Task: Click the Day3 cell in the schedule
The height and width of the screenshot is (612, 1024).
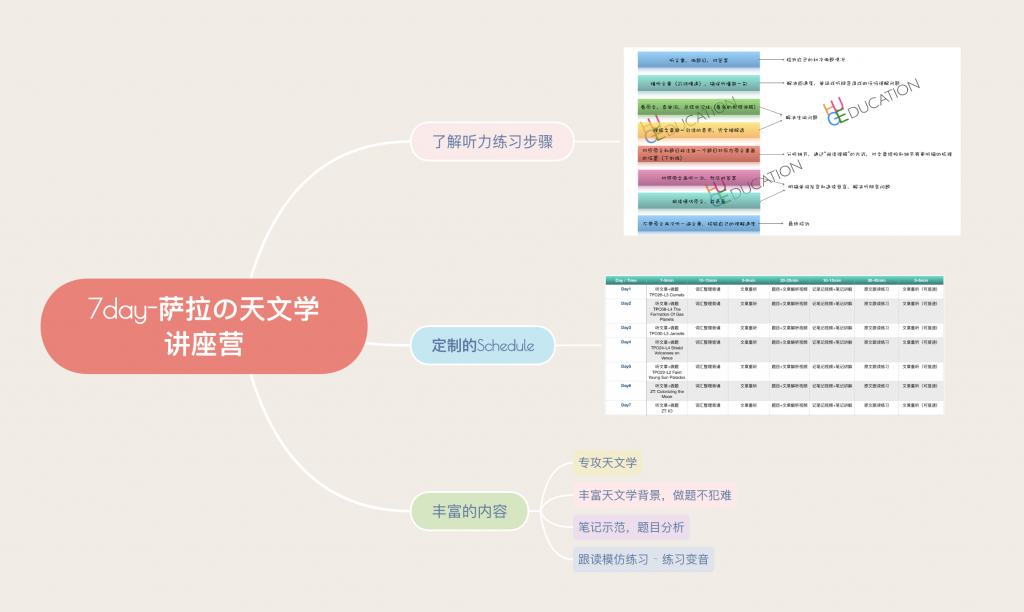Action: 626,330
